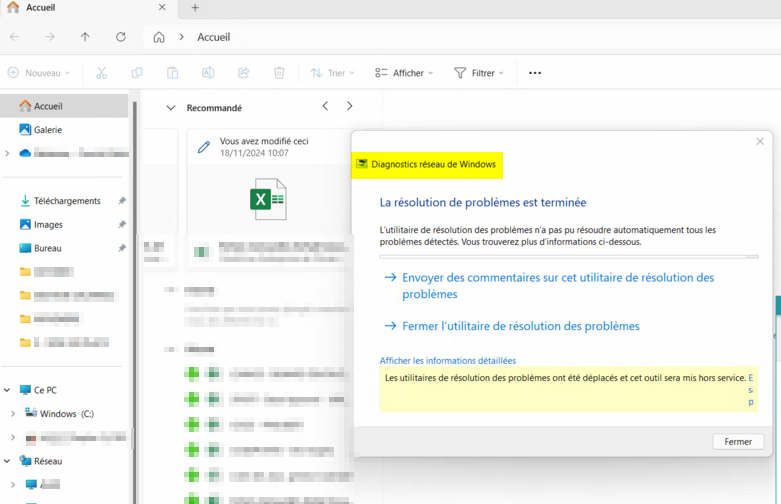Show previous recommended items
The image size is (781, 504).
(x=325, y=106)
